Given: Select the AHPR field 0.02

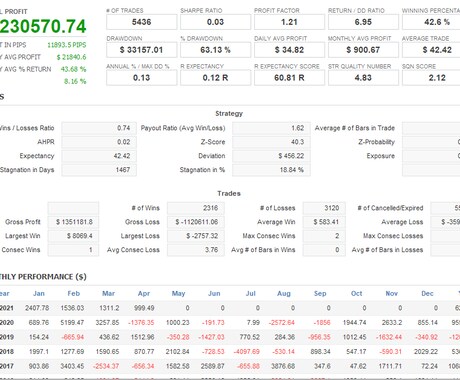Looking at the screenshot, I should (x=99, y=142).
